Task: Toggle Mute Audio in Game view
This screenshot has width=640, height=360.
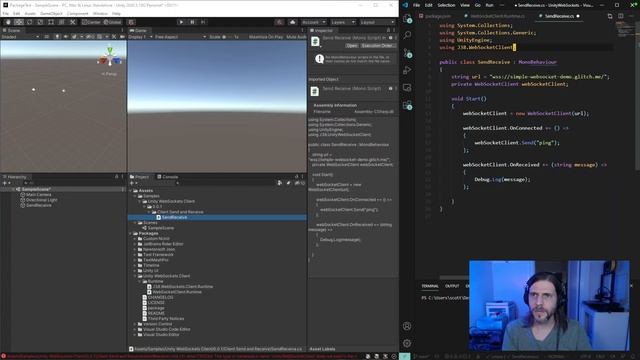Action: [x=296, y=37]
